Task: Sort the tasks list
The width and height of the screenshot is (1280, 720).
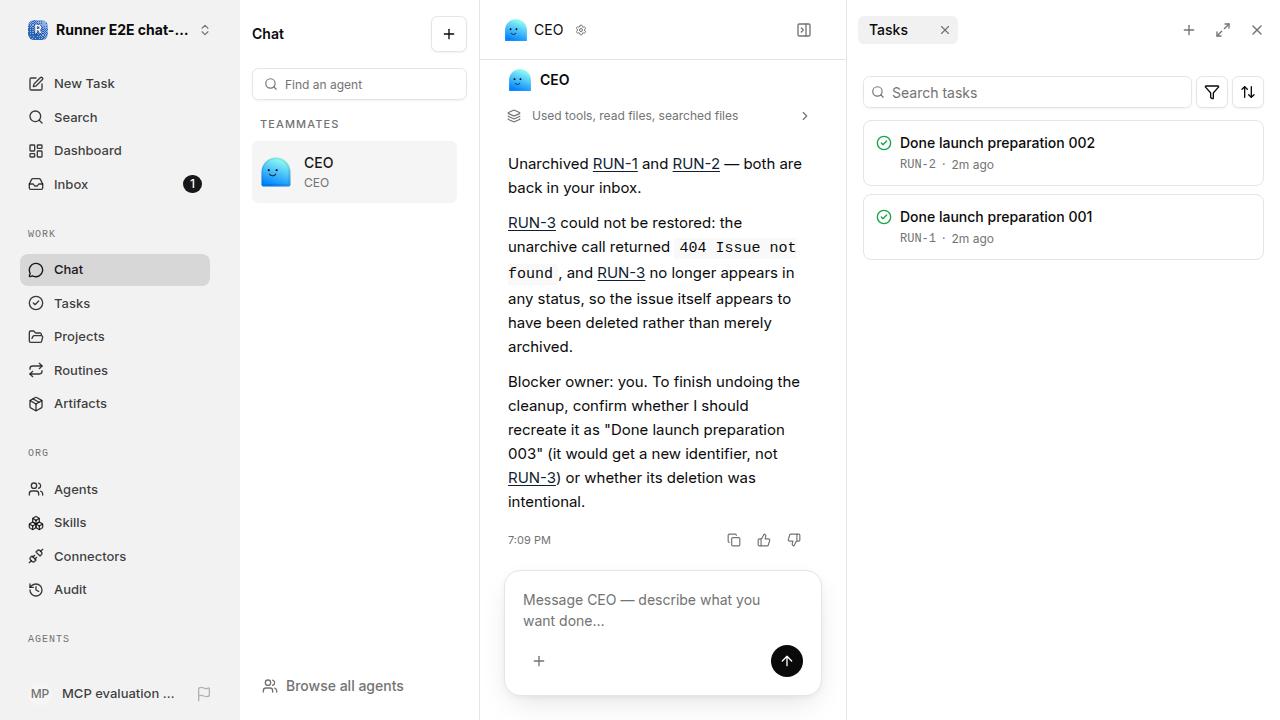Action: (1248, 92)
